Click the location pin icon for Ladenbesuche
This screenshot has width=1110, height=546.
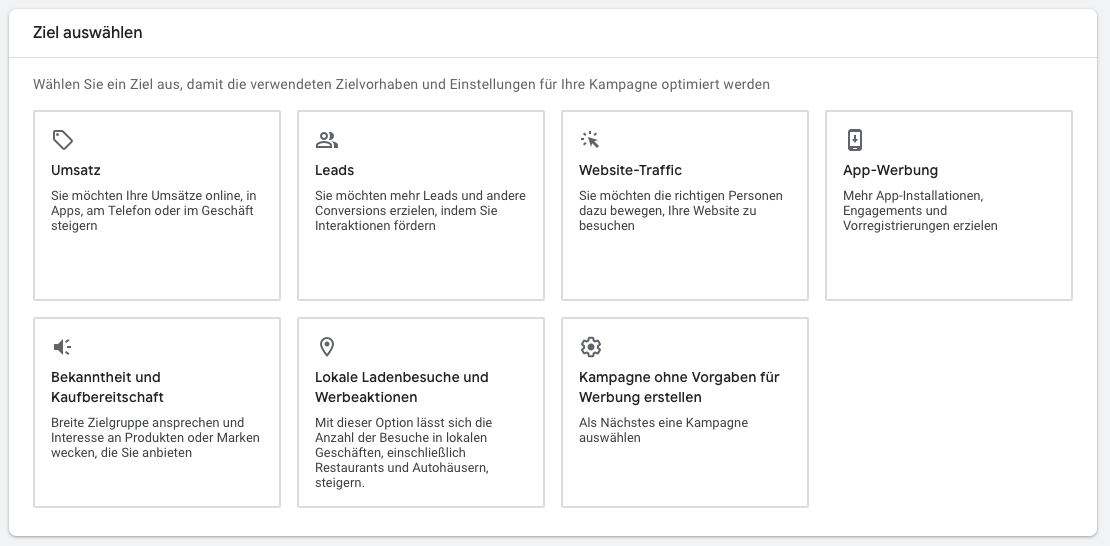[x=326, y=346]
